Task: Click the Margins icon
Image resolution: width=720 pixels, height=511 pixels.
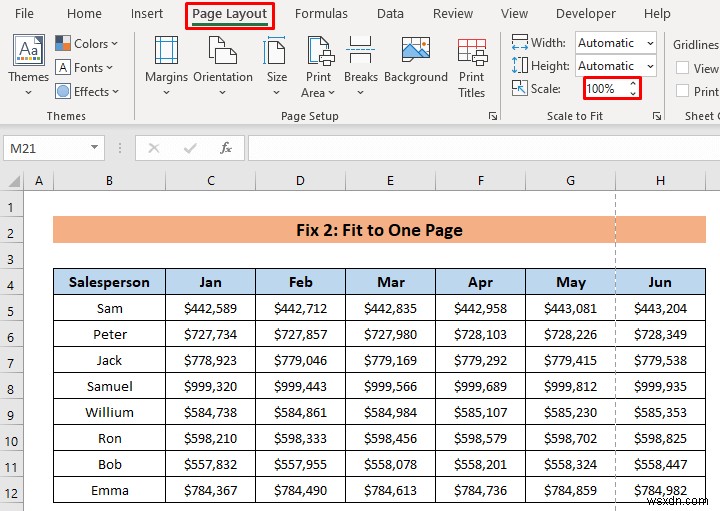Action: click(x=166, y=52)
